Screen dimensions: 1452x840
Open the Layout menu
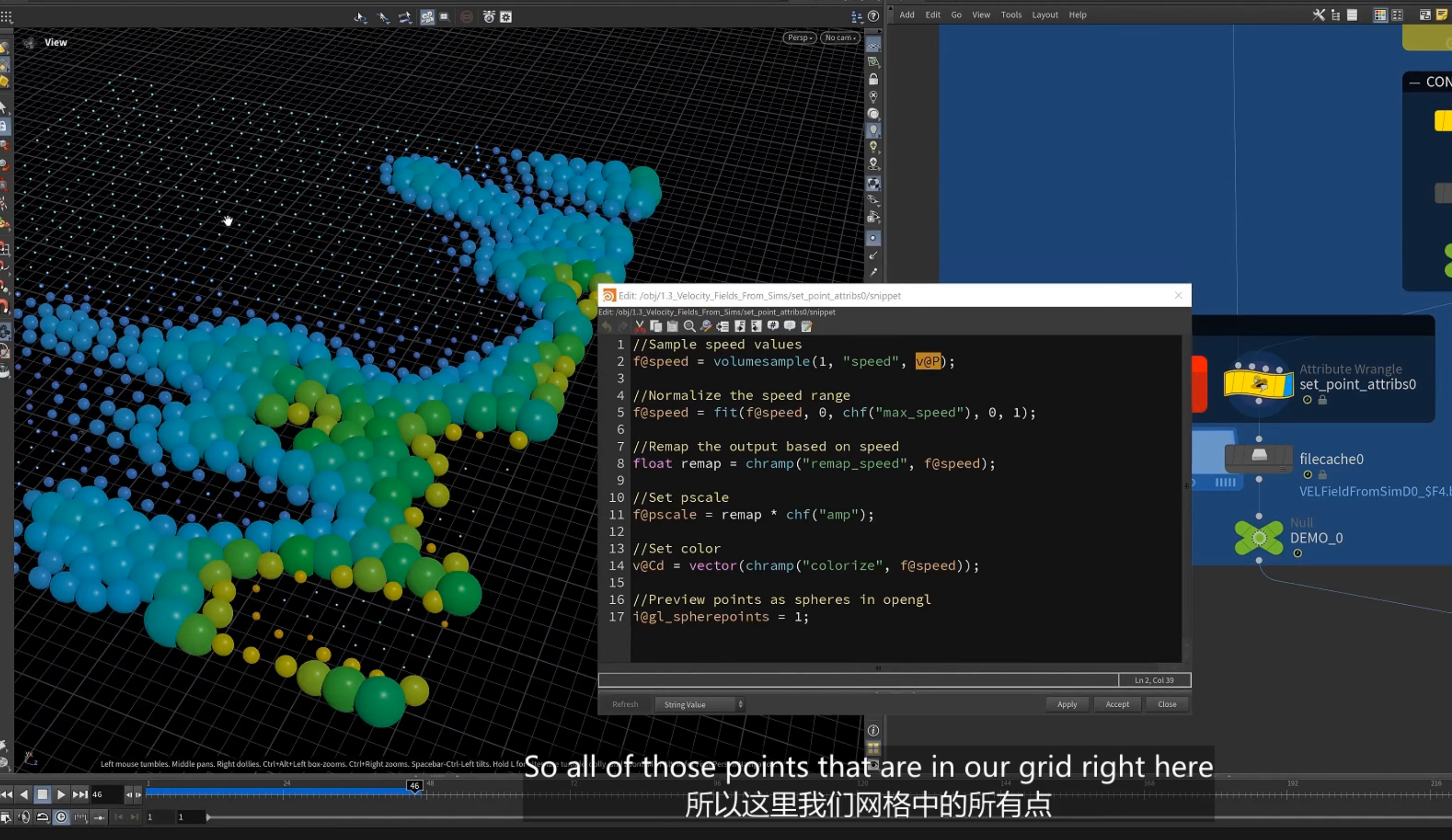(1044, 15)
